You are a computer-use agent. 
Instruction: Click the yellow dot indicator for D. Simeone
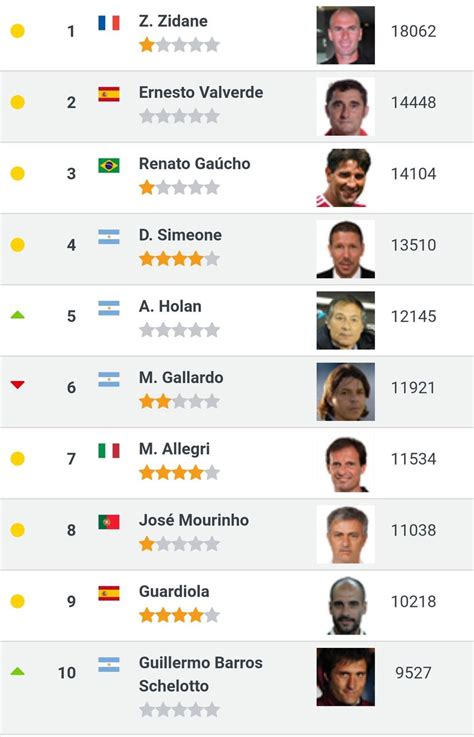click(17, 245)
